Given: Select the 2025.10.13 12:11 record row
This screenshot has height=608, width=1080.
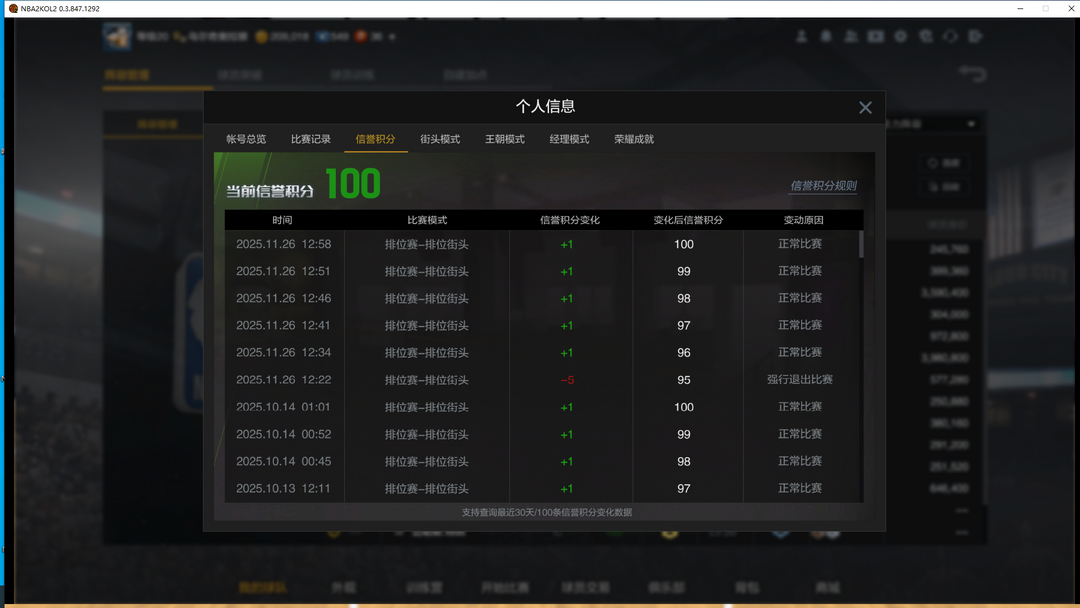Looking at the screenshot, I should 540,489.
